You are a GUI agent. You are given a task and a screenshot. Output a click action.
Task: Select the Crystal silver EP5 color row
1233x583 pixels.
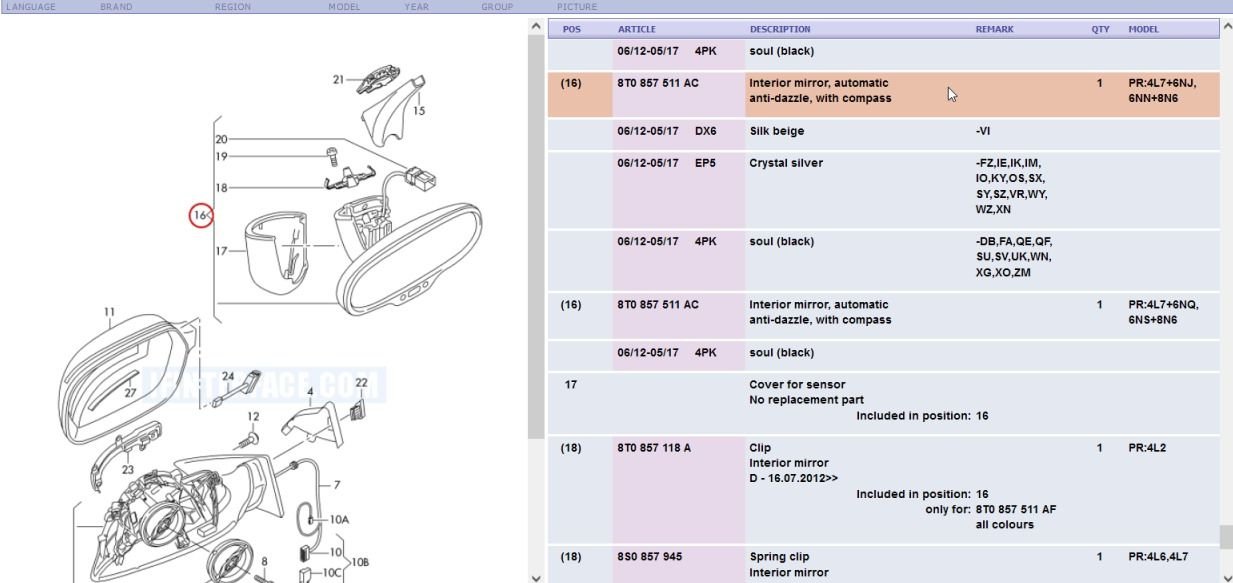[785, 162]
